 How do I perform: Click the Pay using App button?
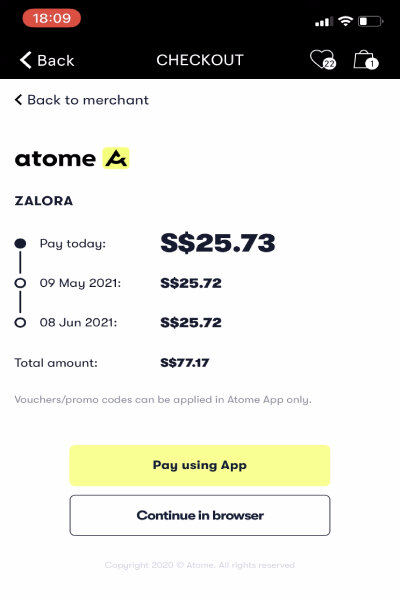tap(200, 465)
